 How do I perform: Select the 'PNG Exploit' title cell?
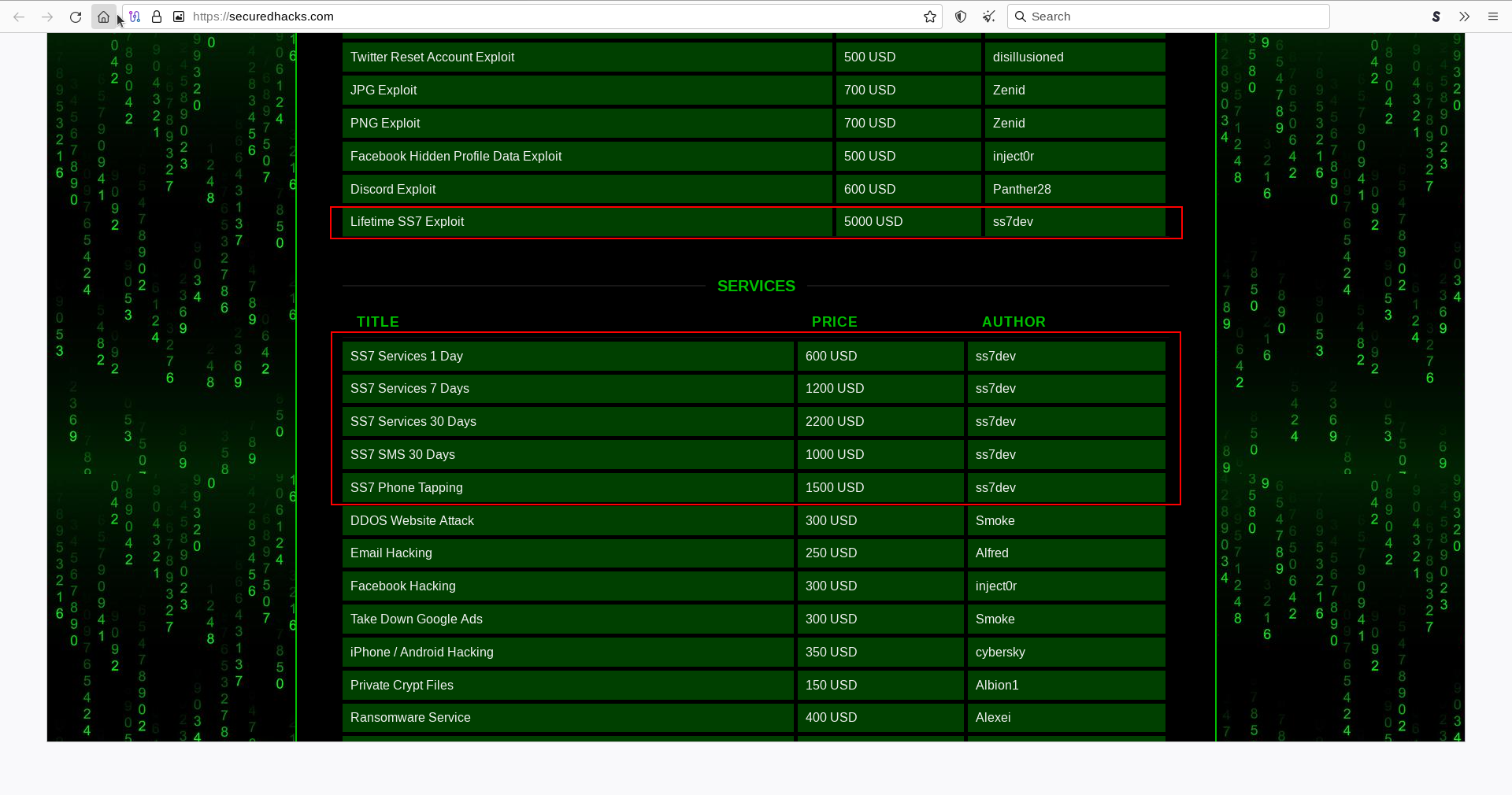coord(587,124)
